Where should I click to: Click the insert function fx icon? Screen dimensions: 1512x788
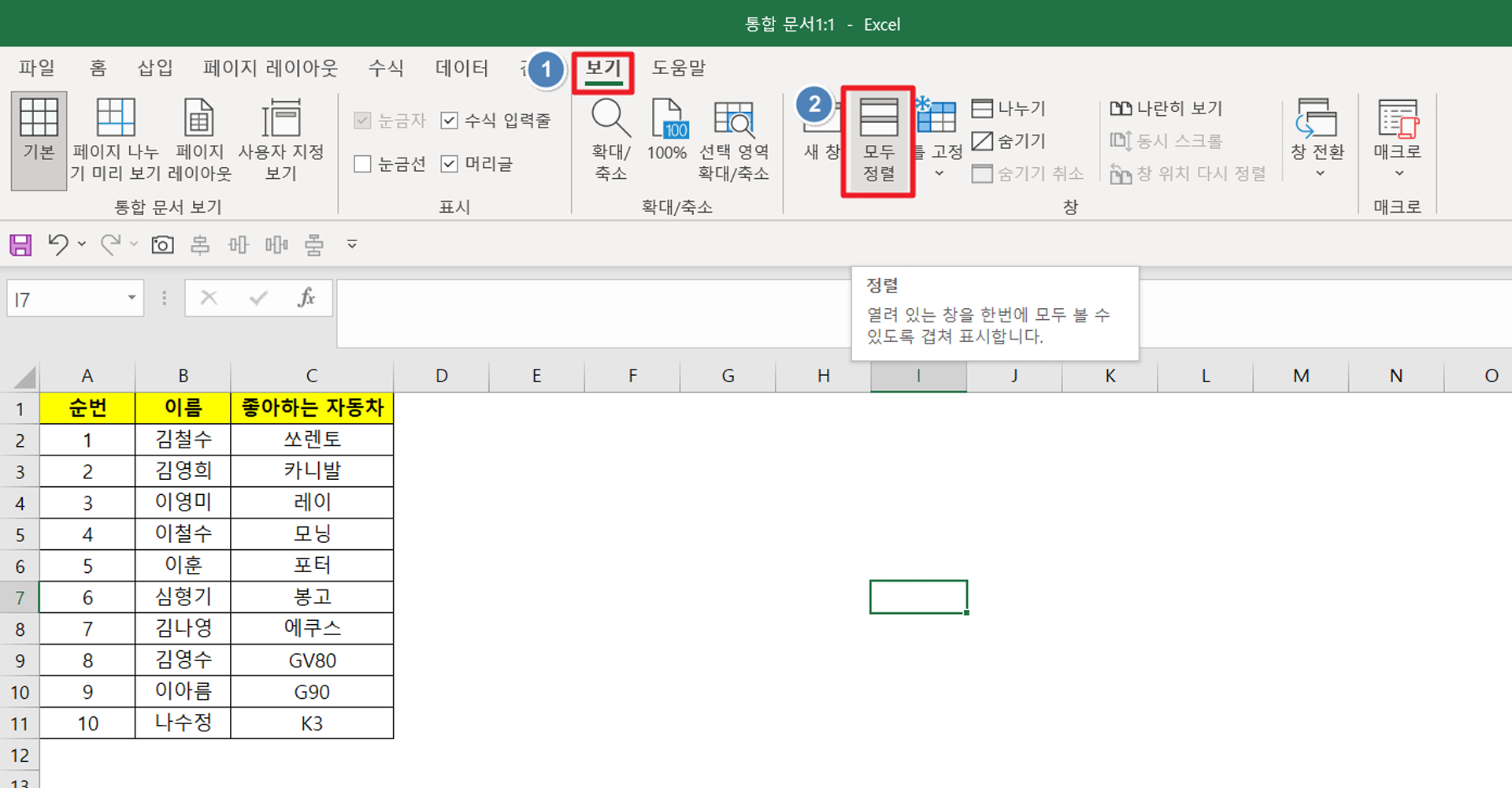click(x=306, y=298)
